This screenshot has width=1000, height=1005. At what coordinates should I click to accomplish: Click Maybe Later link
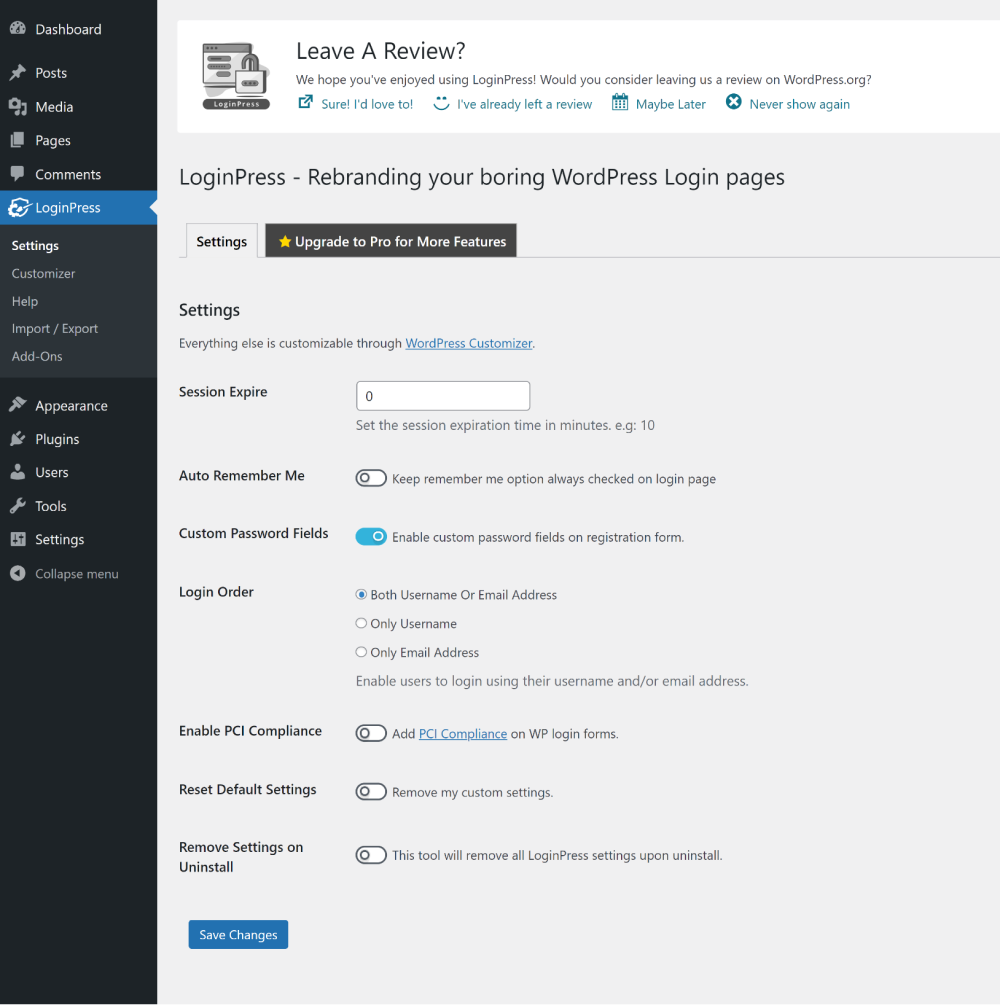(671, 104)
